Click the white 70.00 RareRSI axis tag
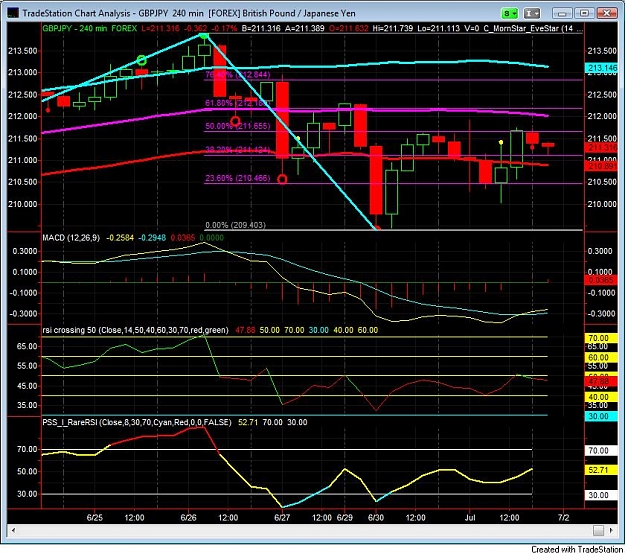The width and height of the screenshot is (625, 554). click(599, 451)
